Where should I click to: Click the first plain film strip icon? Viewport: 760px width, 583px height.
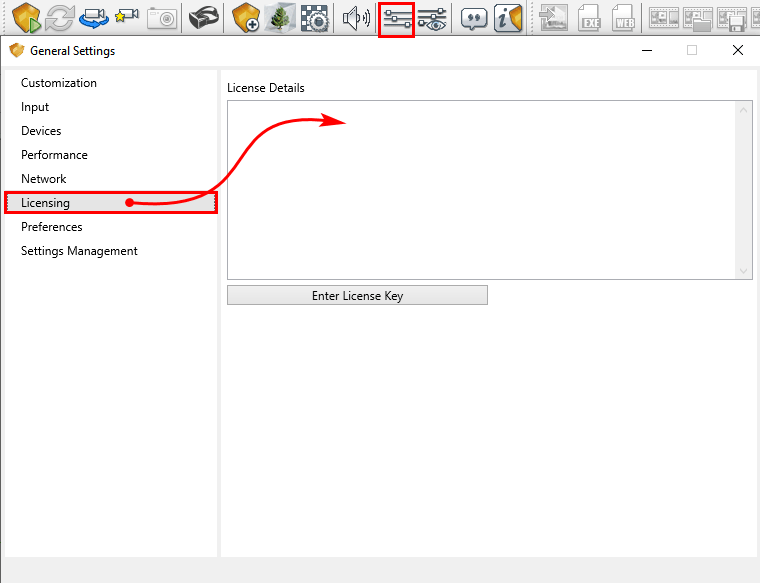pos(664,17)
